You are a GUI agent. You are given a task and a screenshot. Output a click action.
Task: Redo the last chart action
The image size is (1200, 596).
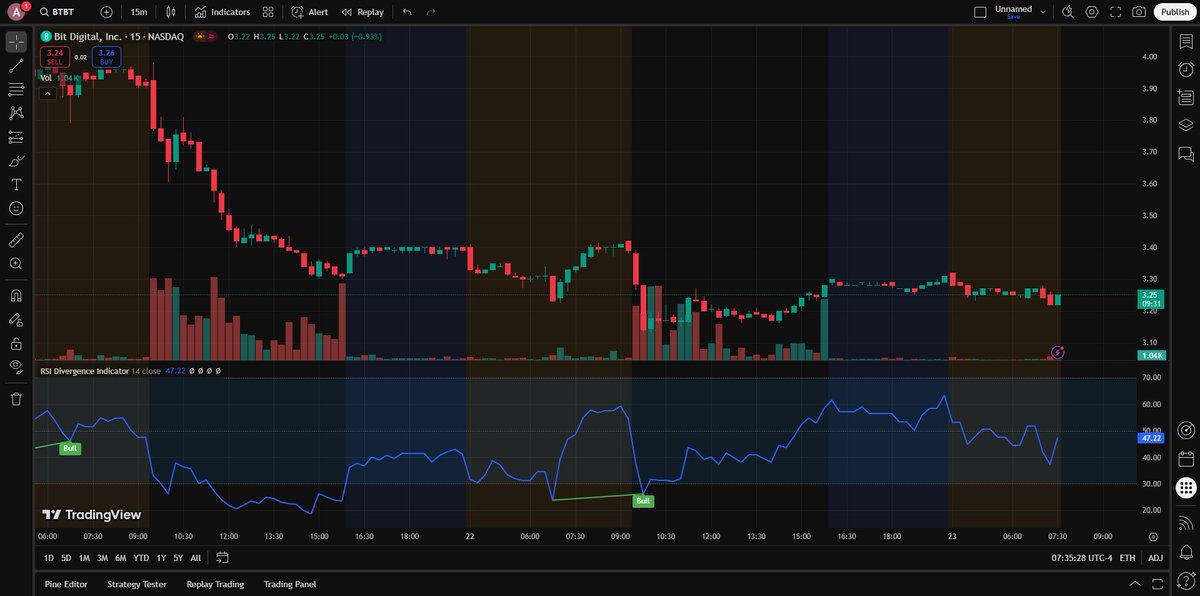[x=431, y=12]
